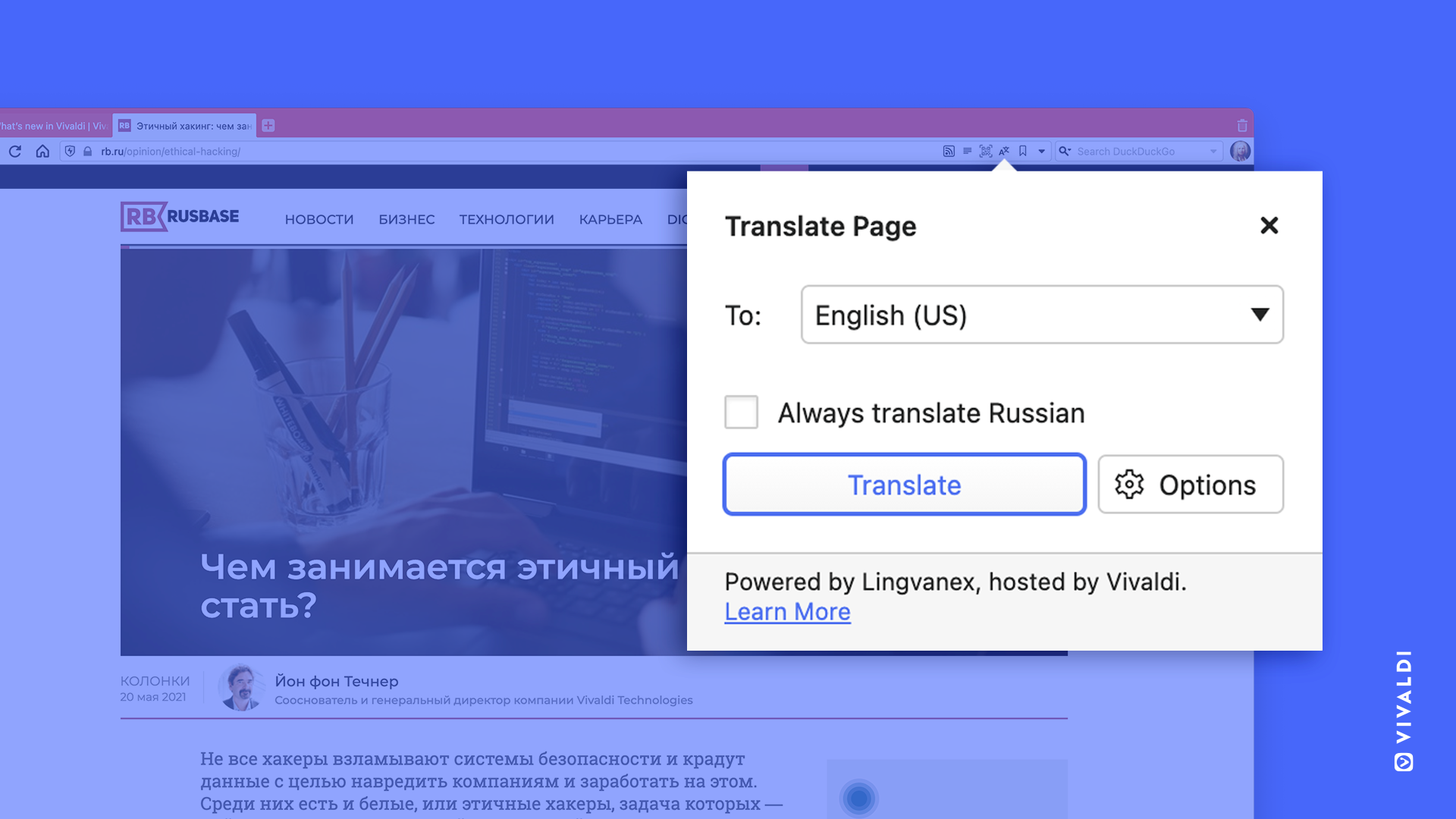The height and width of the screenshot is (819, 1456).
Task: Click the page reload icon
Action: (x=14, y=151)
